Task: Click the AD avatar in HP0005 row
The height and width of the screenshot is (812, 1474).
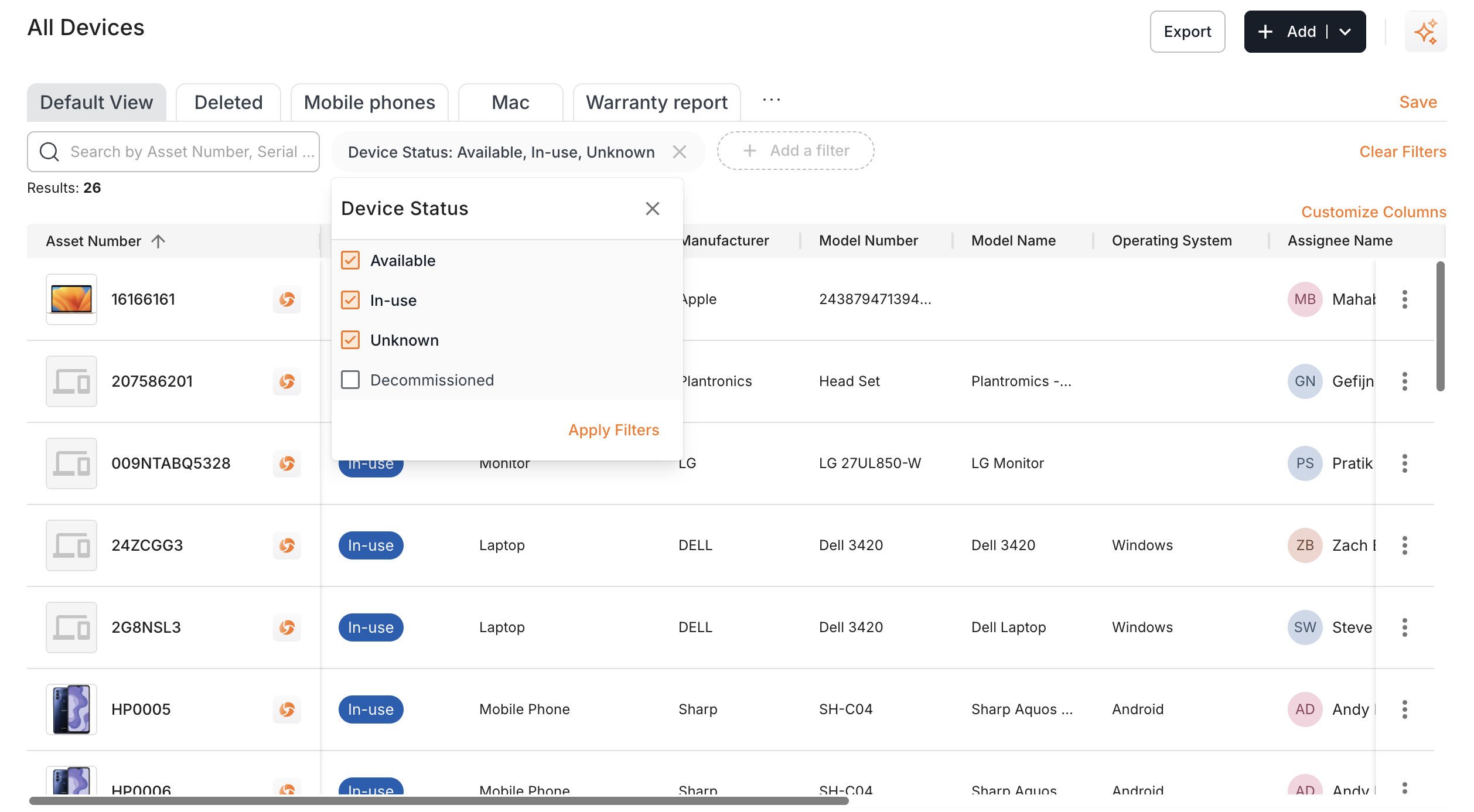Action: [x=1305, y=709]
